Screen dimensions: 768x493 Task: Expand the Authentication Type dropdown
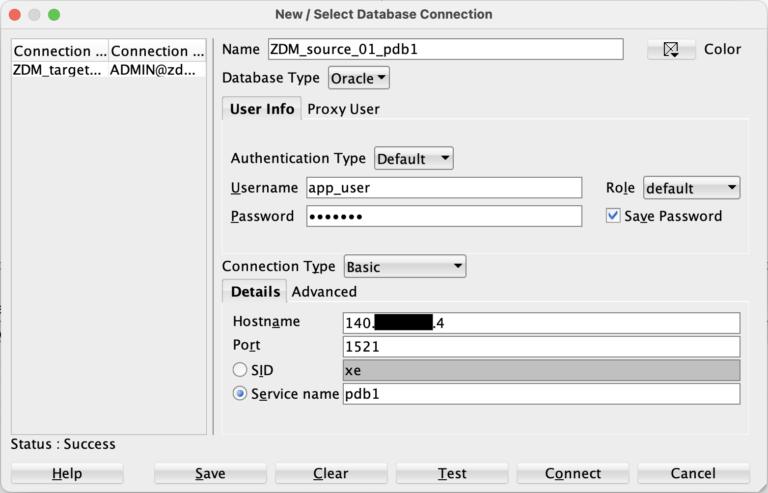(x=413, y=158)
